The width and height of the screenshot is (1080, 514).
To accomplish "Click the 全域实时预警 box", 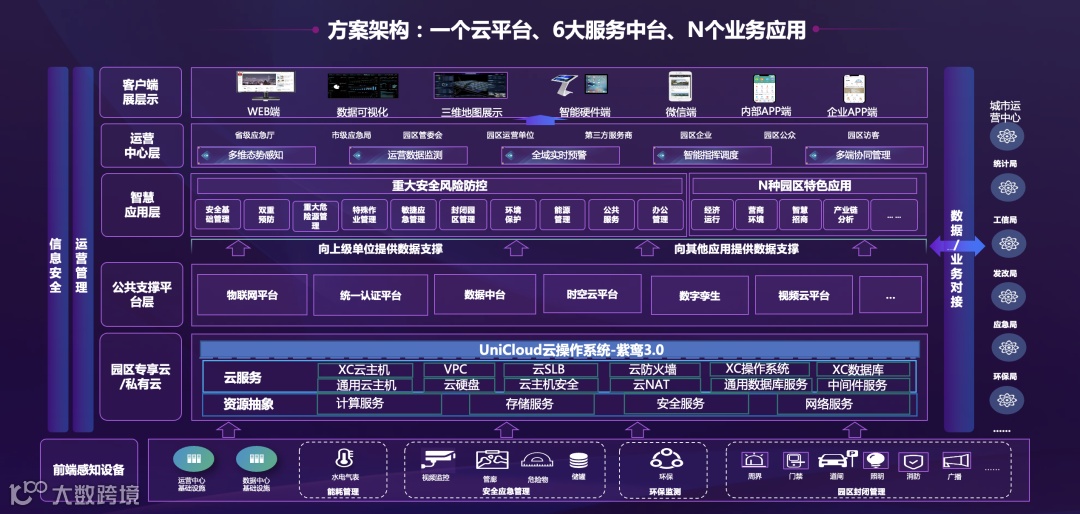I will coord(560,155).
